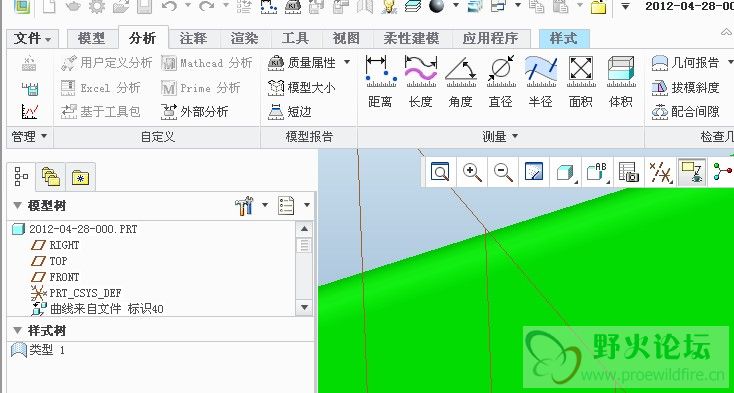Toggle datum display filter in view toolbar
This screenshot has height=393, width=734.
pos(660,173)
